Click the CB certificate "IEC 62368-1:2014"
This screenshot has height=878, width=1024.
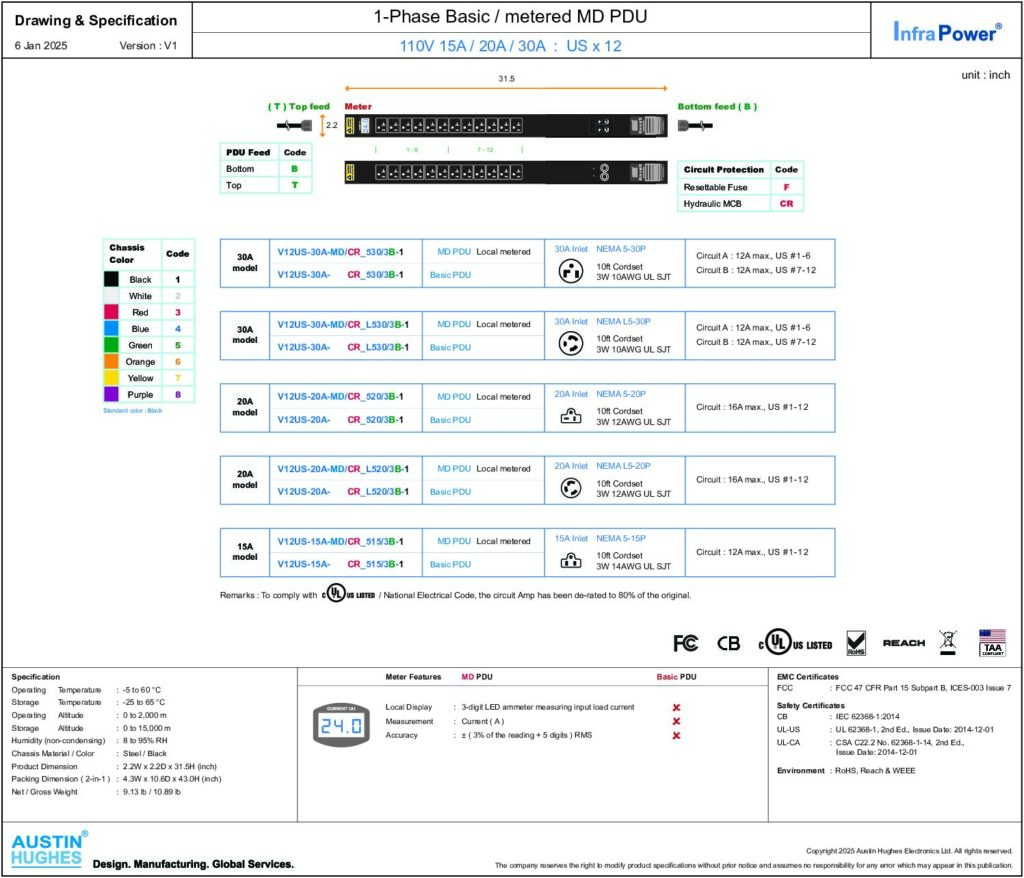click(x=867, y=717)
